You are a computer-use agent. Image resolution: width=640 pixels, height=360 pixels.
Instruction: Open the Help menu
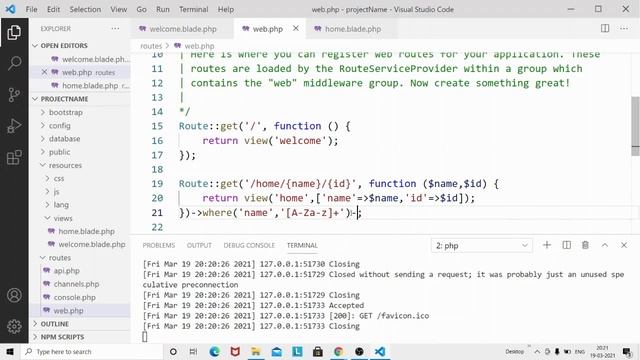click(x=225, y=9)
